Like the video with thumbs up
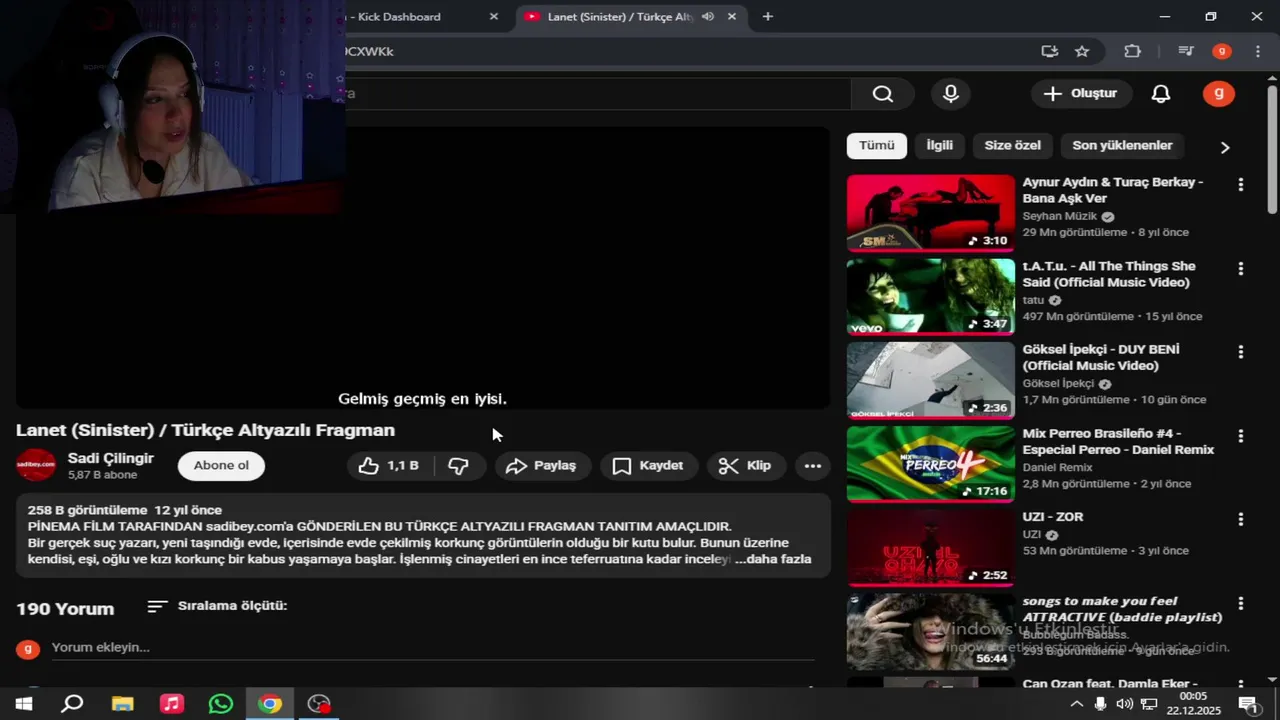Viewport: 1280px width, 720px height. [391, 466]
